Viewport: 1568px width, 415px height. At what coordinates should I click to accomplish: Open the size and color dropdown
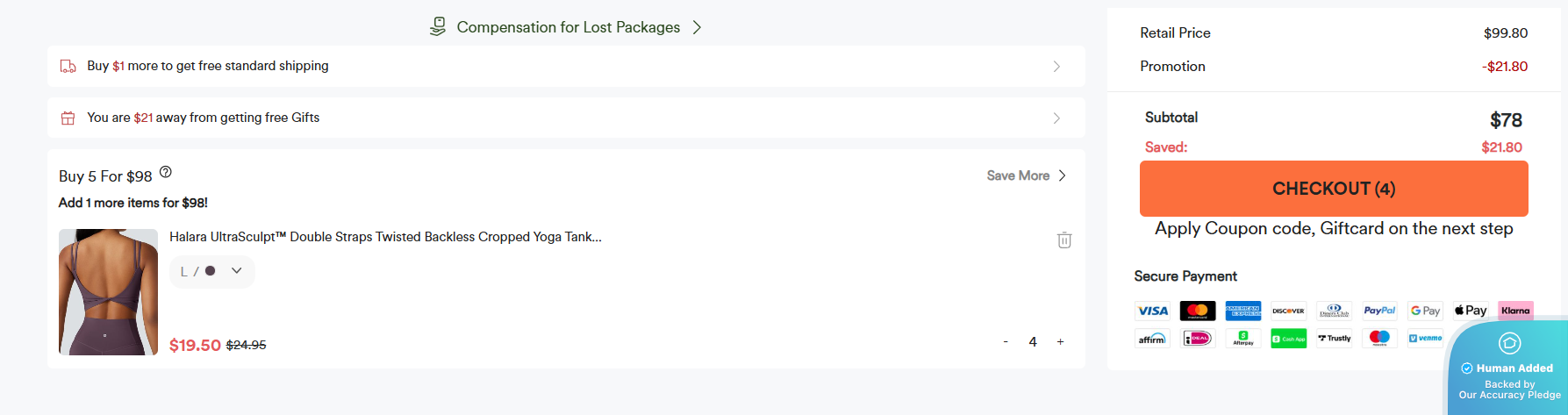(x=211, y=271)
